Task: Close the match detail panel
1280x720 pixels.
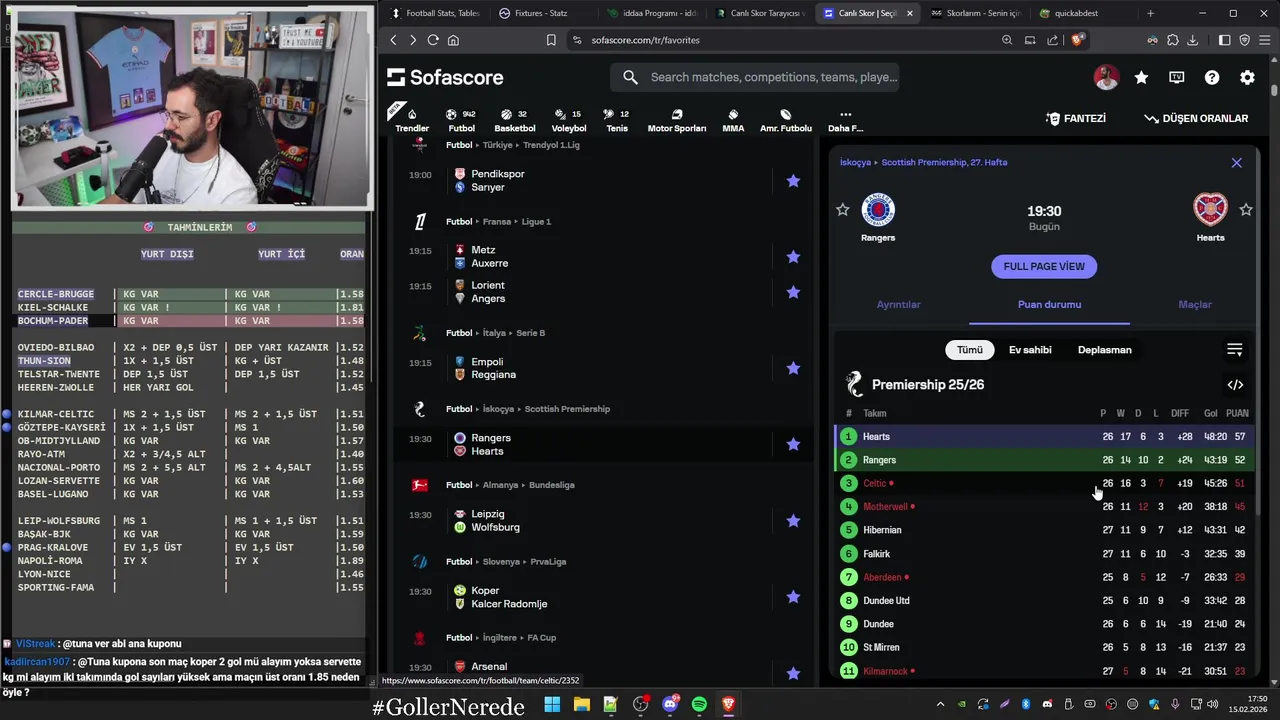Action: [1237, 162]
